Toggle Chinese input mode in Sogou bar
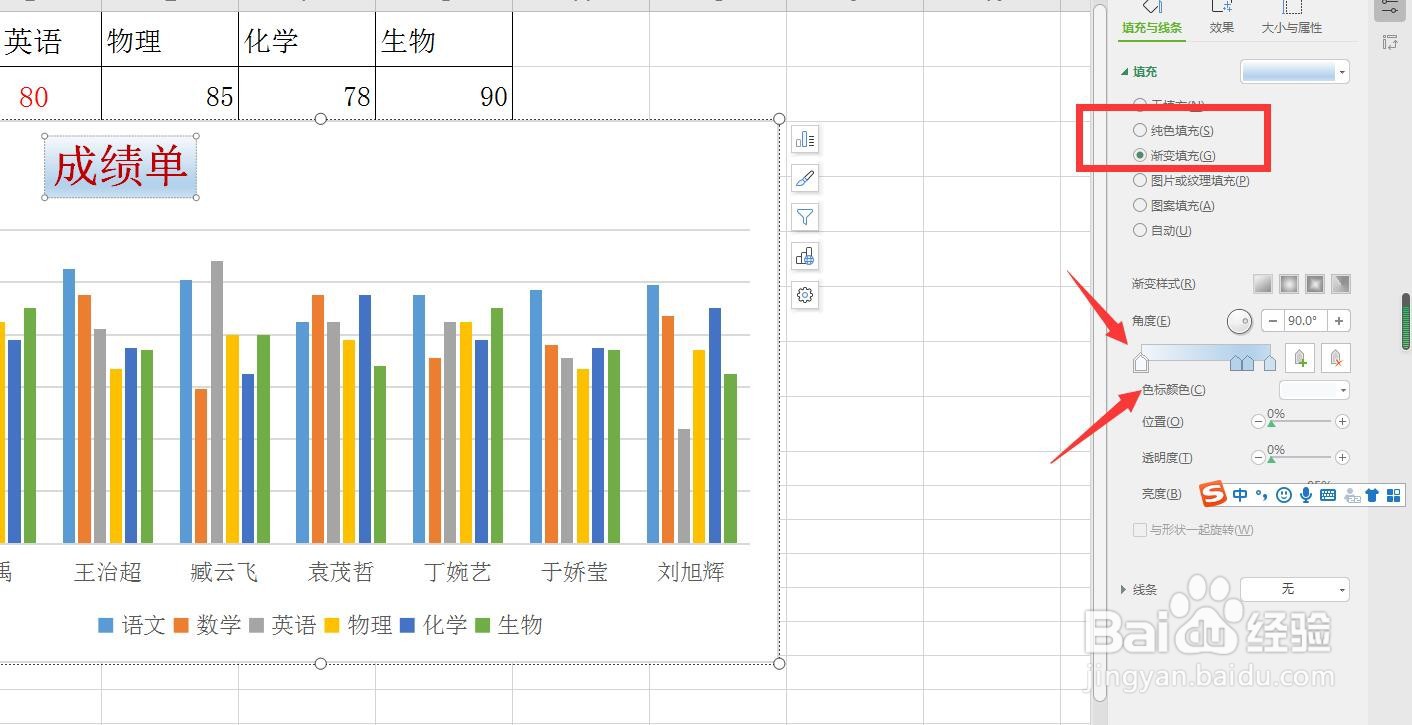The image size is (1412, 725). click(1240, 495)
